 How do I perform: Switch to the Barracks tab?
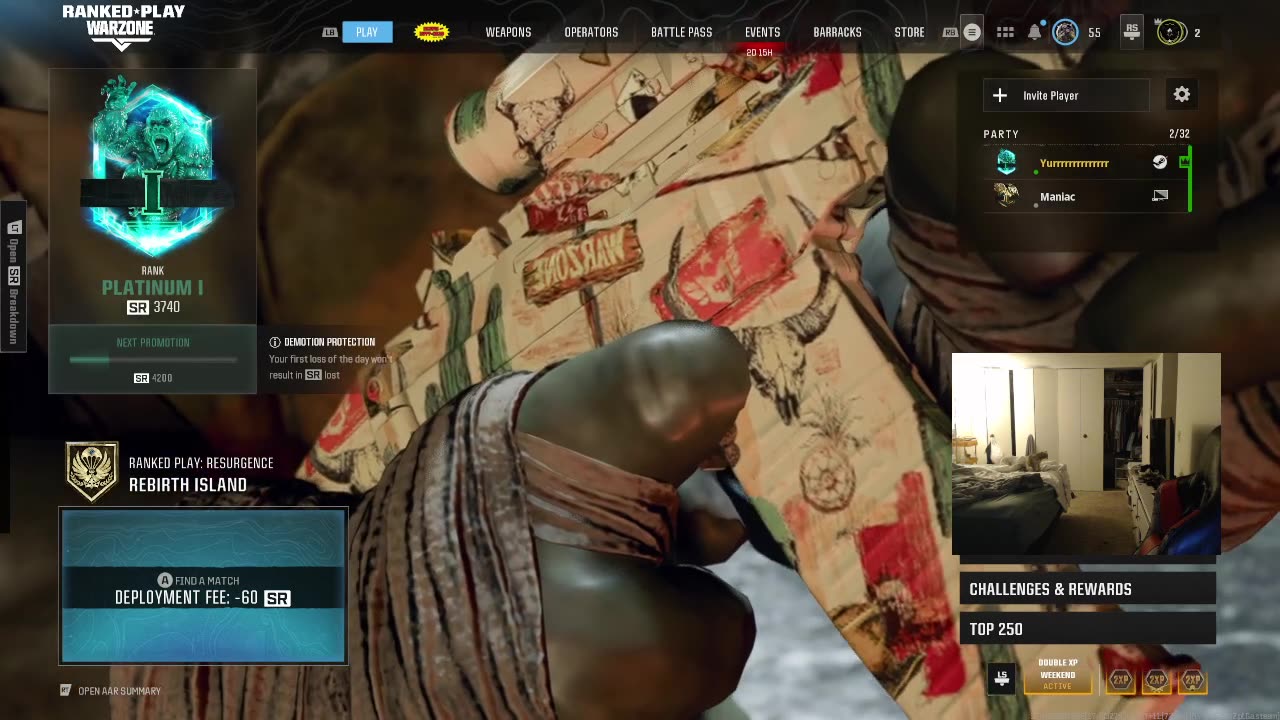tap(837, 32)
